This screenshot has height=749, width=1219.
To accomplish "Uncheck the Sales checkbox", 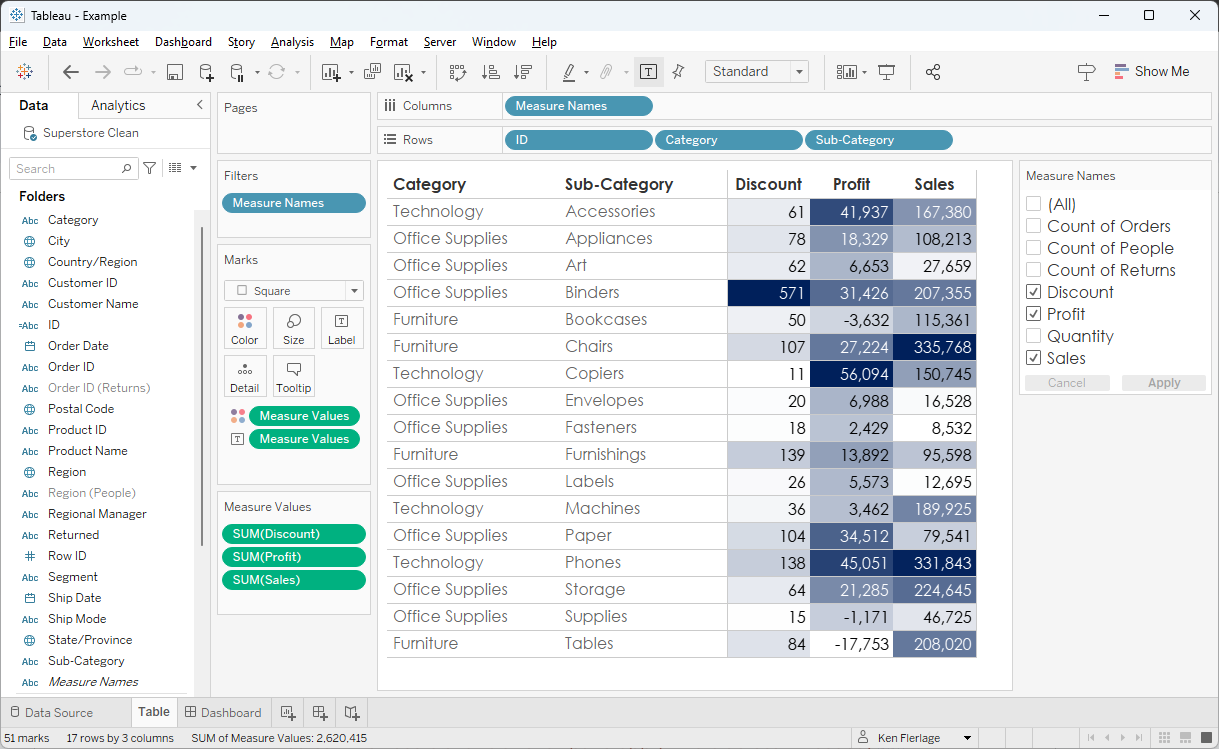I will [x=1034, y=358].
